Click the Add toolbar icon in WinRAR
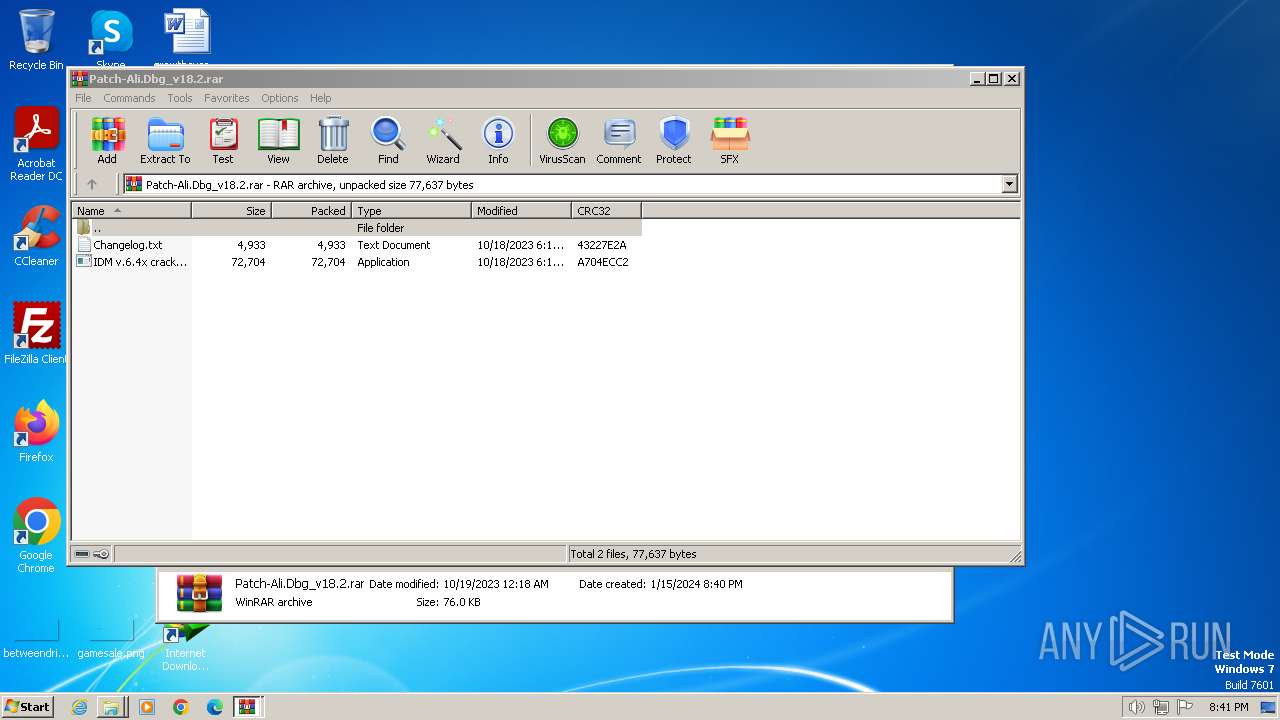The image size is (1280, 720). 107,141
